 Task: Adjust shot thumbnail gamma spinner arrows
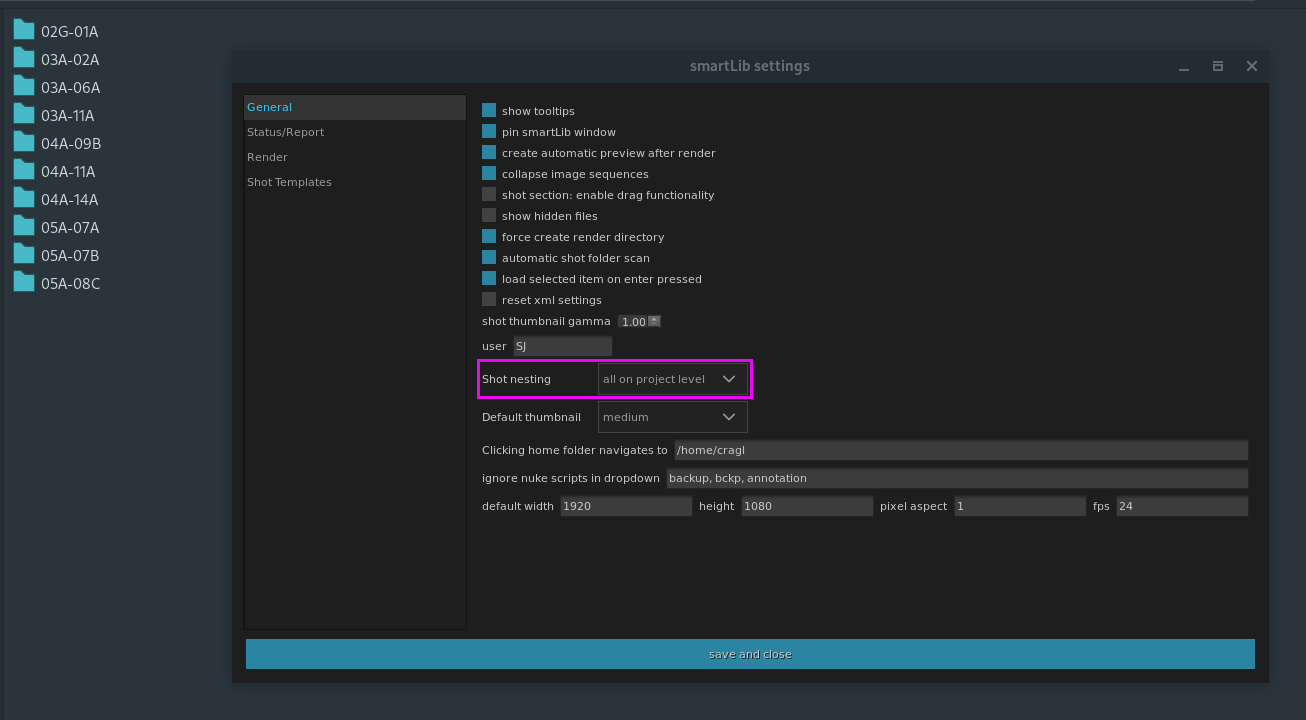tap(654, 321)
